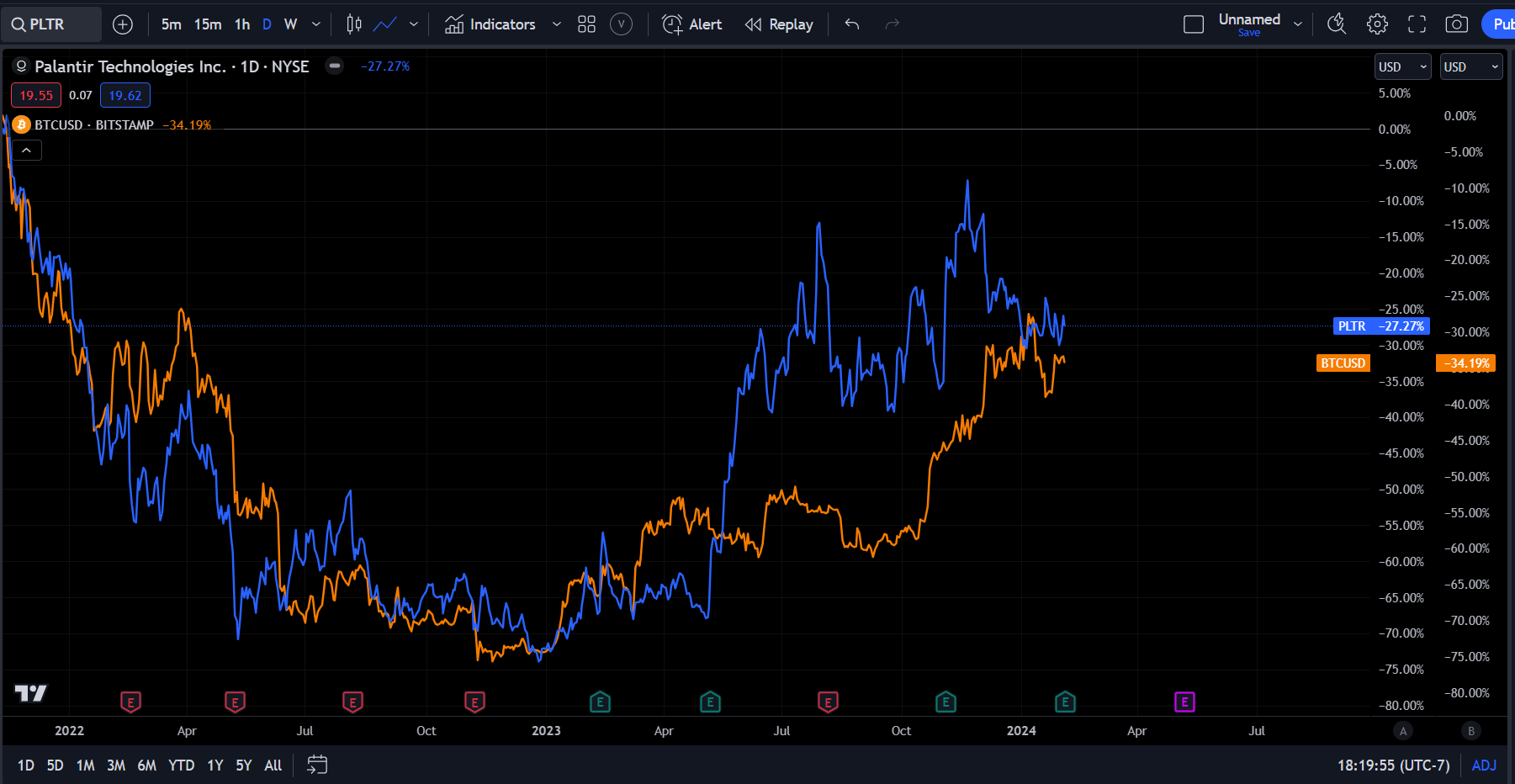Expand the favorite indicators dropdown arrow
Screen dimensions: 1515x784
556,24
